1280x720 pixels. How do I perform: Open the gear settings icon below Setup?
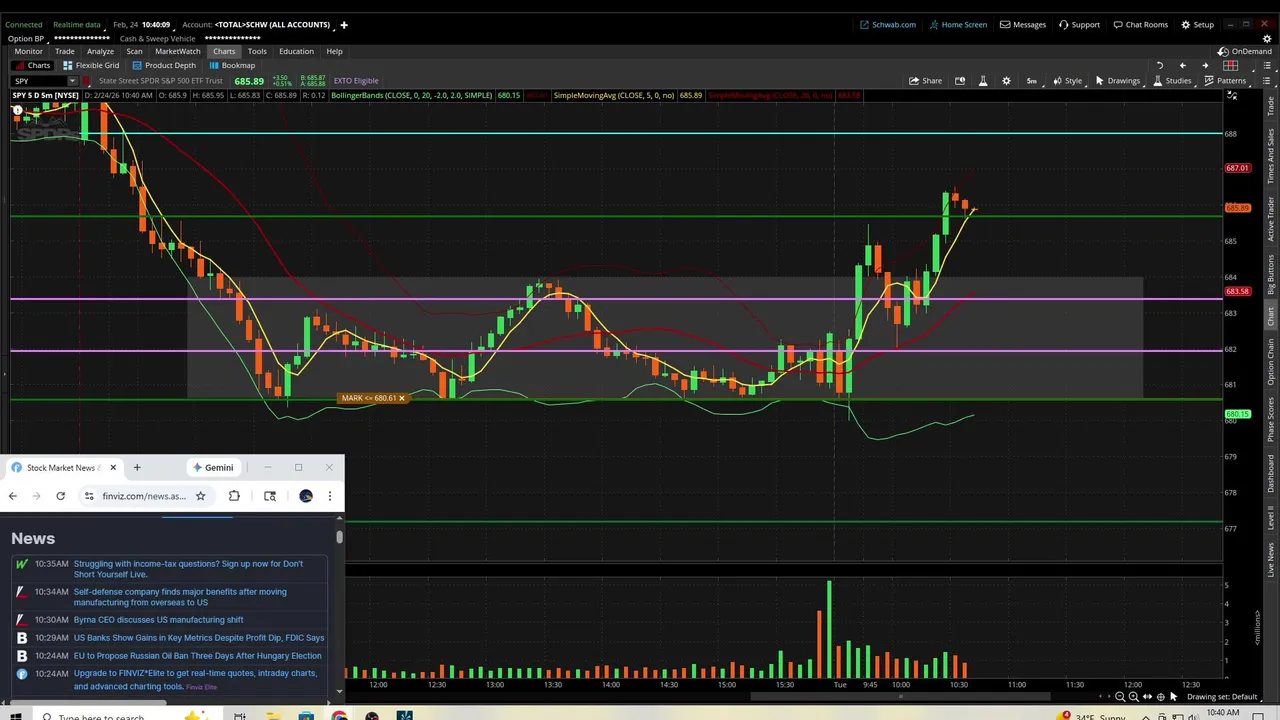coord(1267,39)
